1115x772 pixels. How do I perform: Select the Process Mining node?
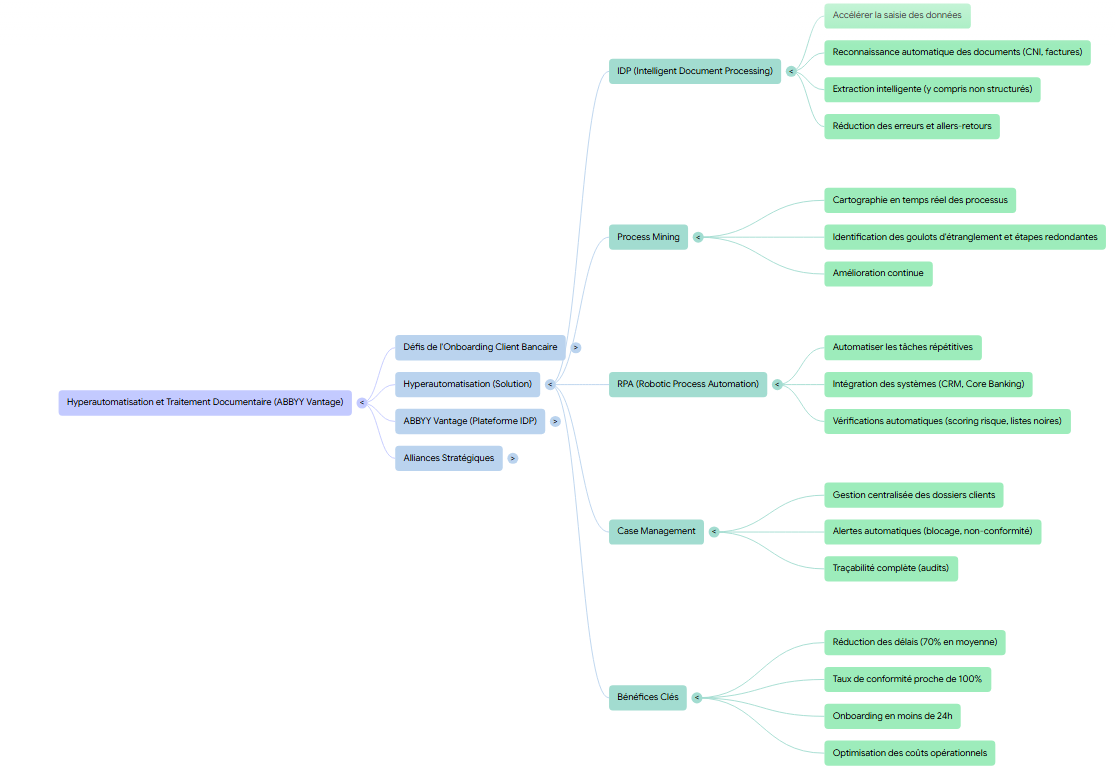(648, 237)
